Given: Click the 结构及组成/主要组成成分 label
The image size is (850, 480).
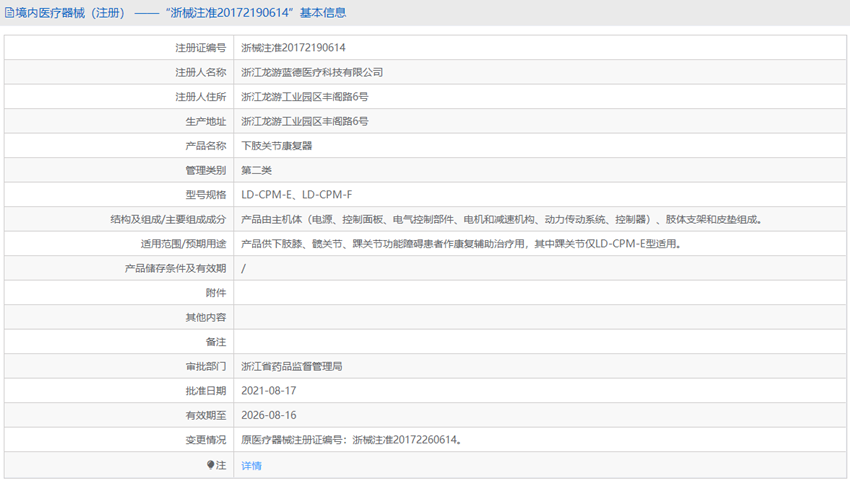Looking at the screenshot, I should [168, 219].
